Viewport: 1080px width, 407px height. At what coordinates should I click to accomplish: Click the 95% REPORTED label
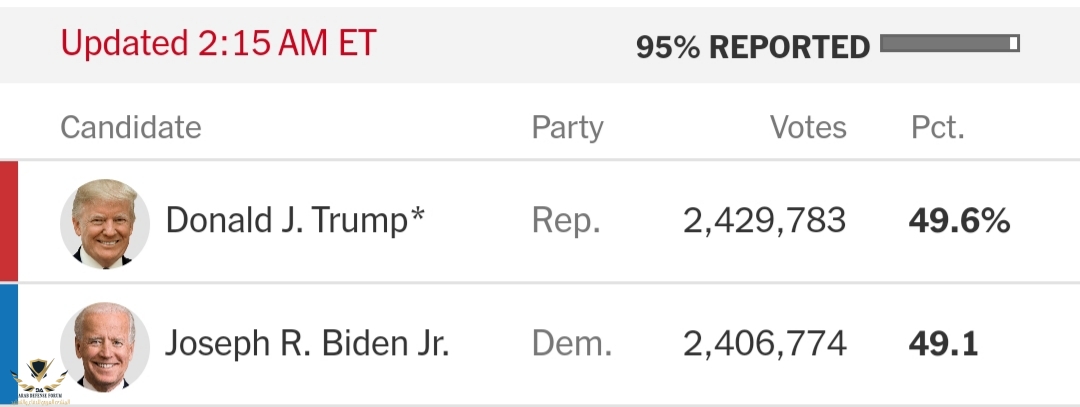[753, 47]
